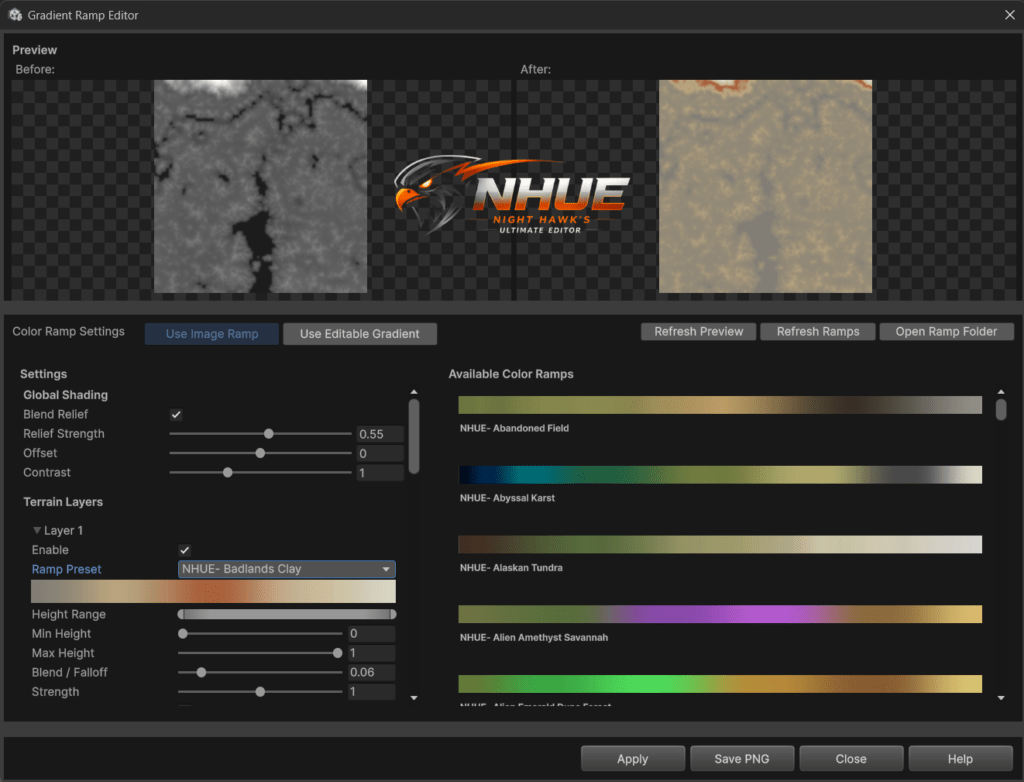Click the Height Range bar

287,614
